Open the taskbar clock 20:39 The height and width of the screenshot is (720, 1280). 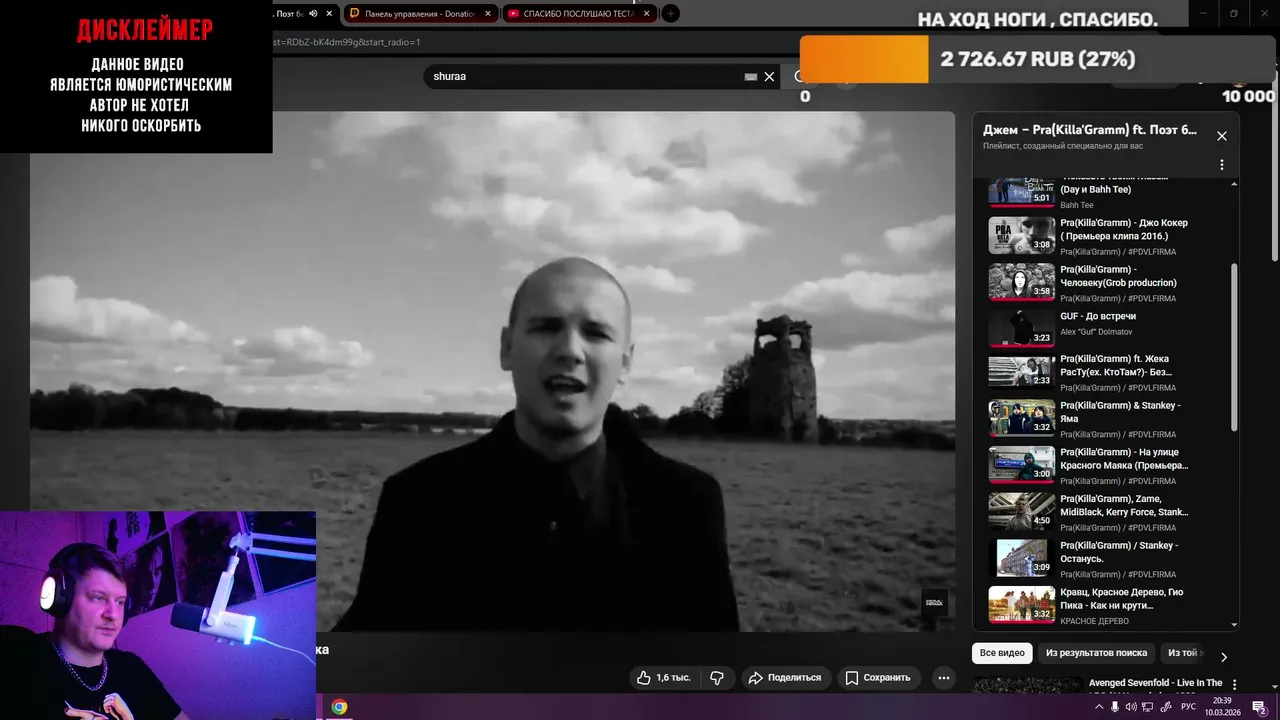1222,707
